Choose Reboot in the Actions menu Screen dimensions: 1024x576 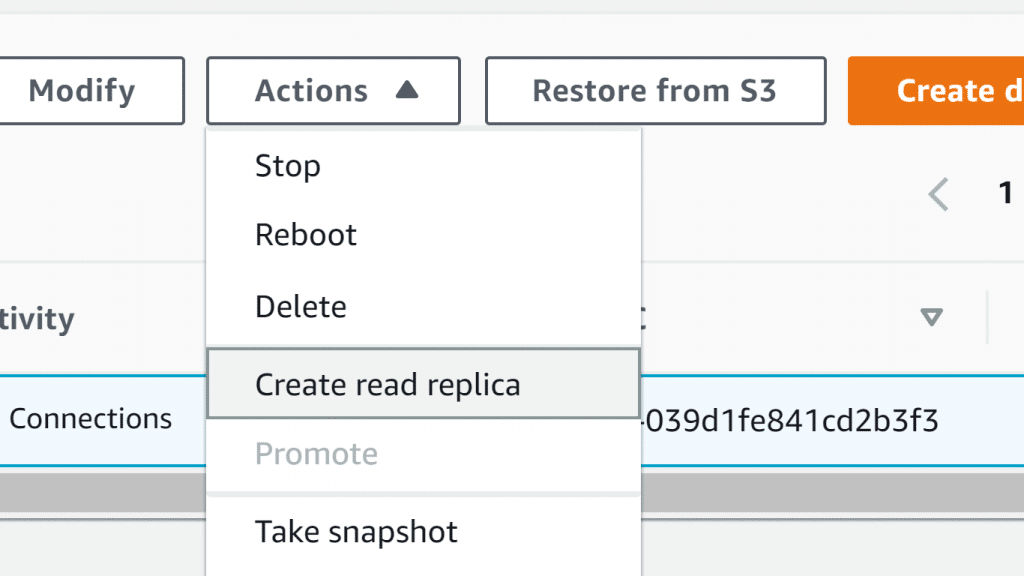tap(306, 236)
